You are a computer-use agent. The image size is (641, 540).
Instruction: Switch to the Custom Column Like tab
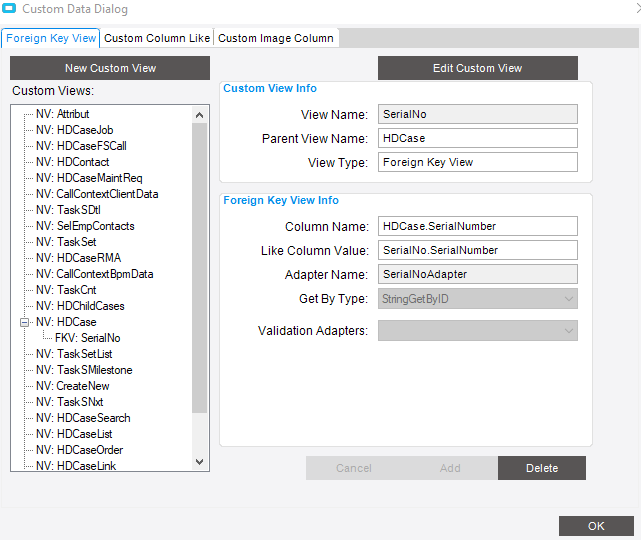point(157,38)
